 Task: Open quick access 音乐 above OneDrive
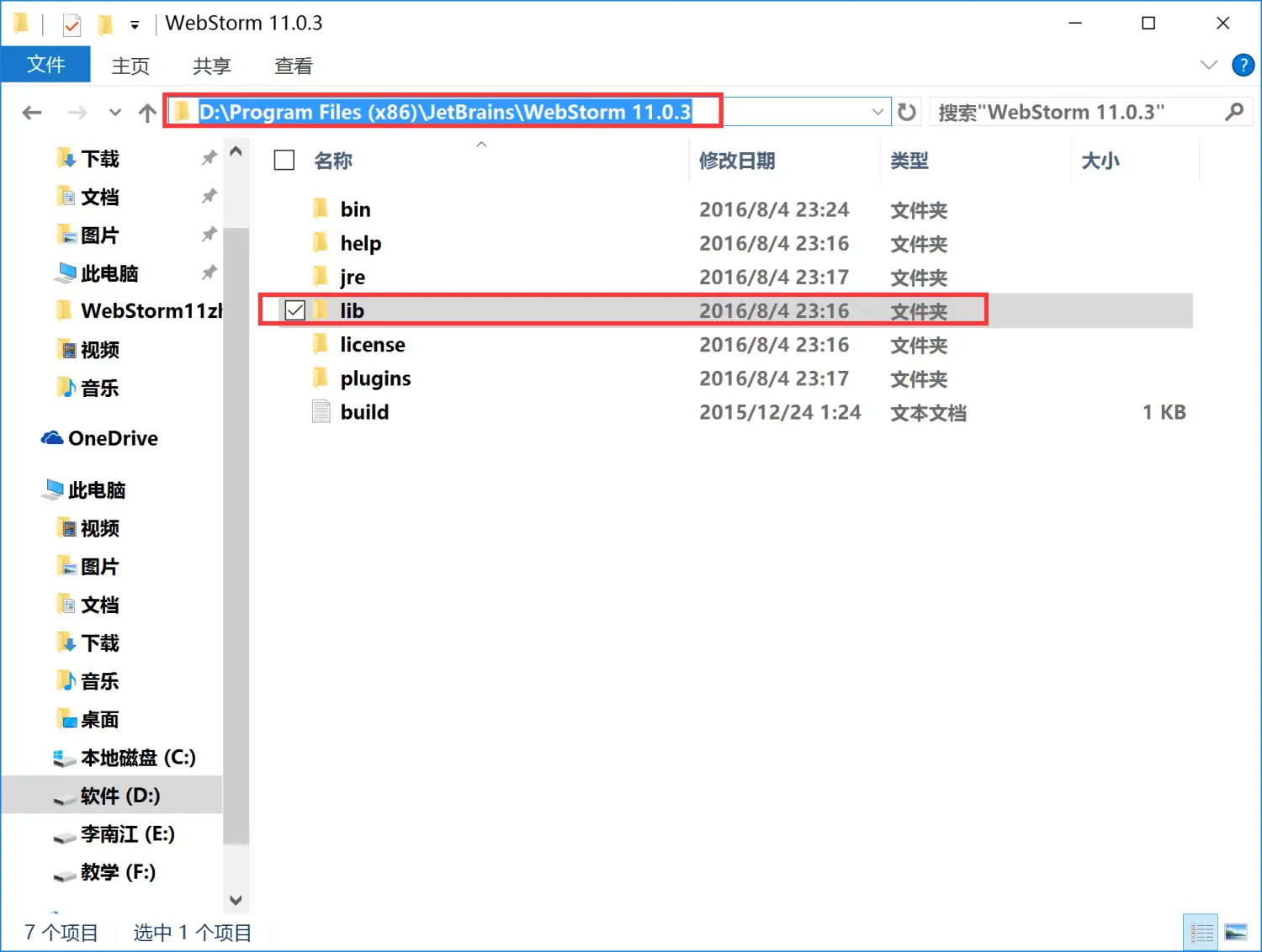(100, 388)
